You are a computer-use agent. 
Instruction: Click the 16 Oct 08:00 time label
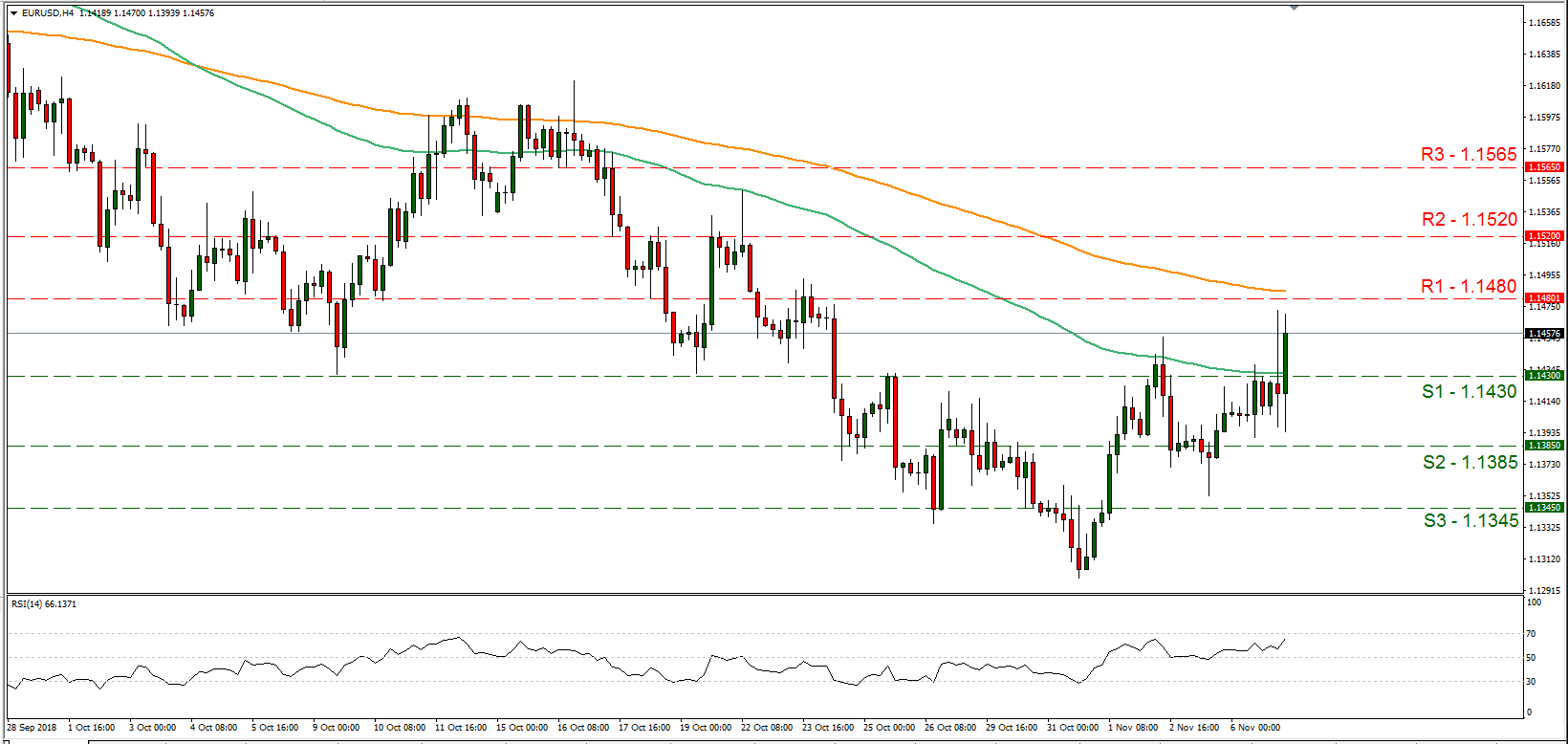click(x=583, y=728)
